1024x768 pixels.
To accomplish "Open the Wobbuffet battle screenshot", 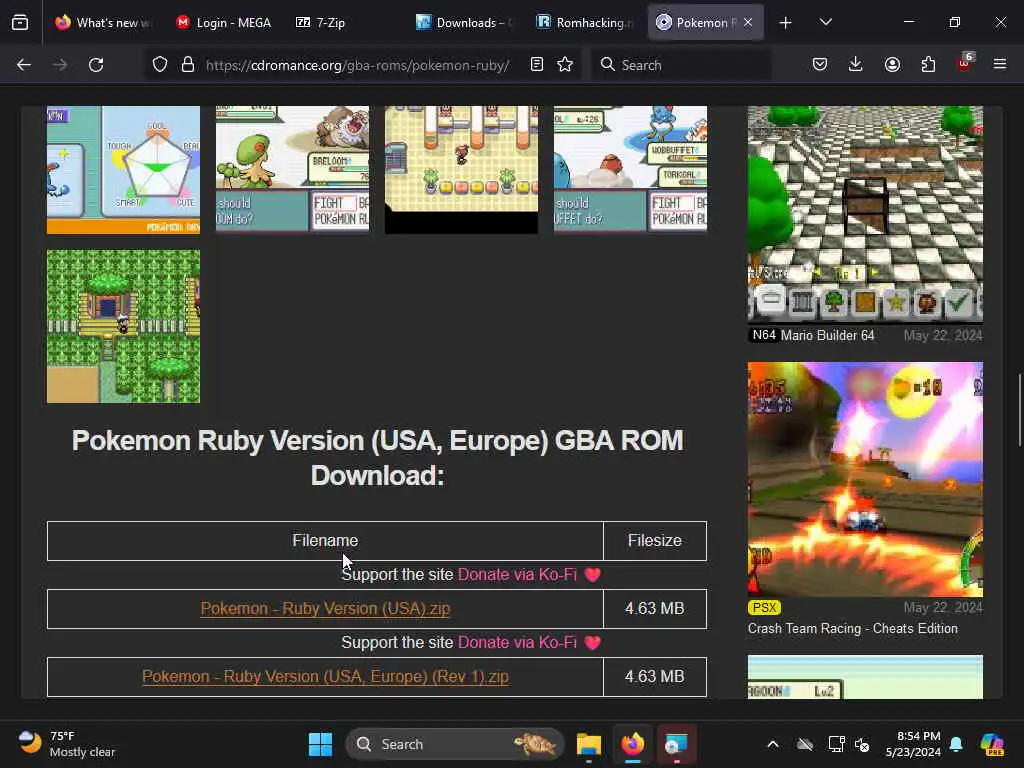I will point(630,170).
